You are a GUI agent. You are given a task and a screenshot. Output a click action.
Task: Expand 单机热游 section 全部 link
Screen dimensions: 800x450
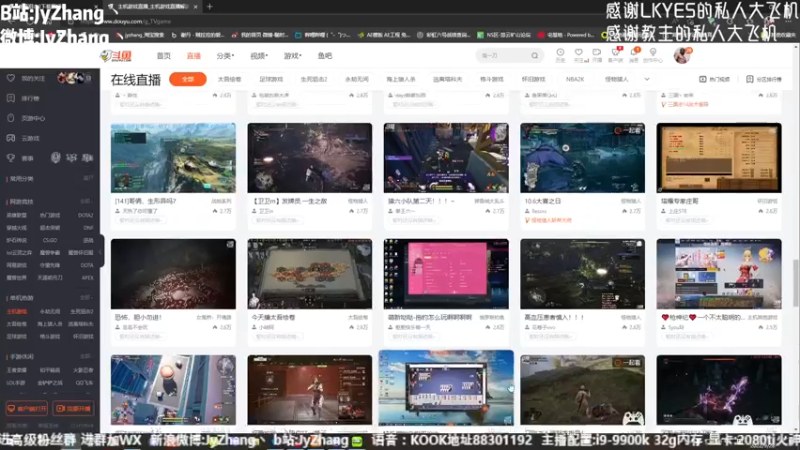coord(86,297)
